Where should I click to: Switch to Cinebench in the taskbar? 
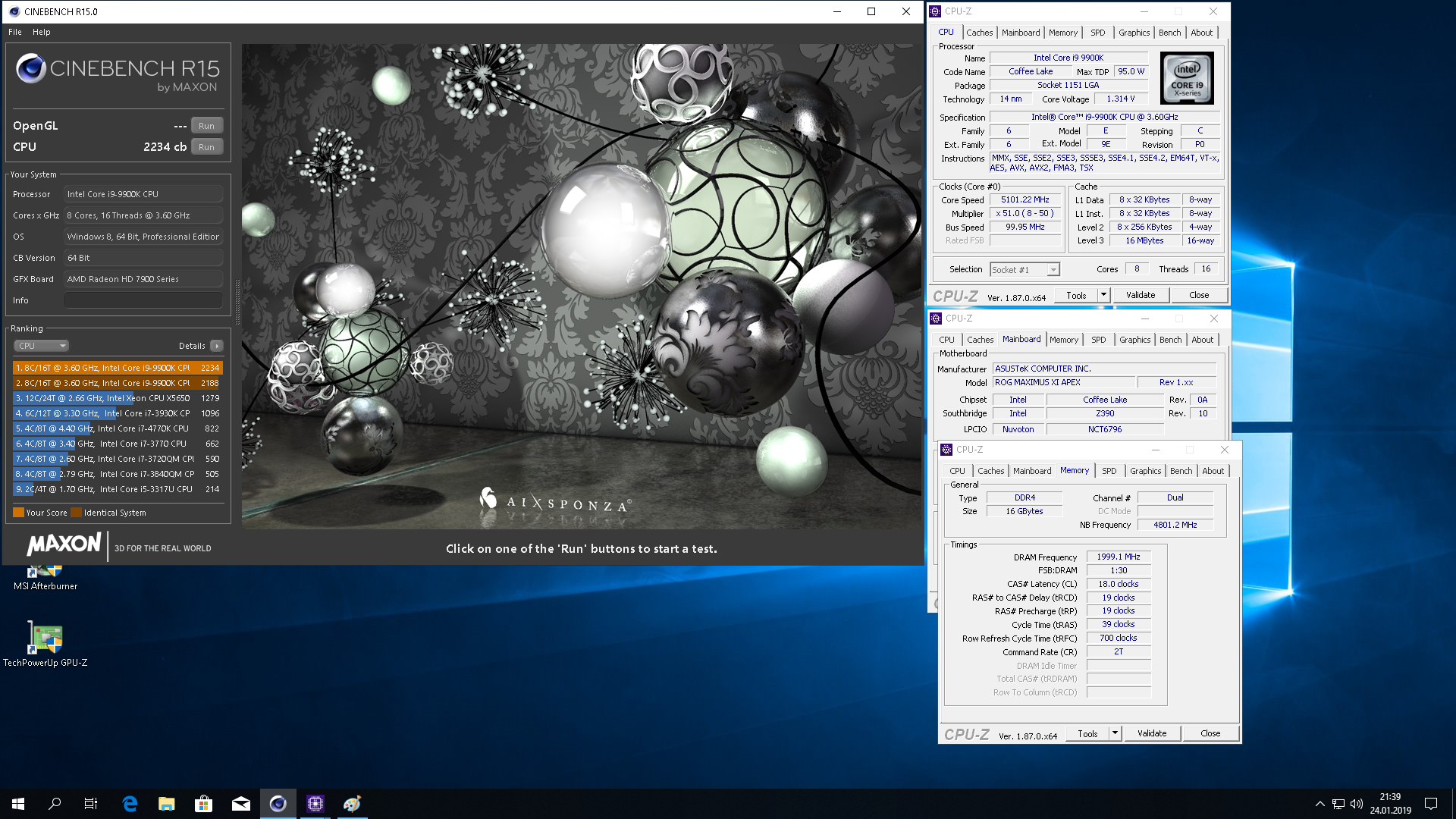(278, 804)
